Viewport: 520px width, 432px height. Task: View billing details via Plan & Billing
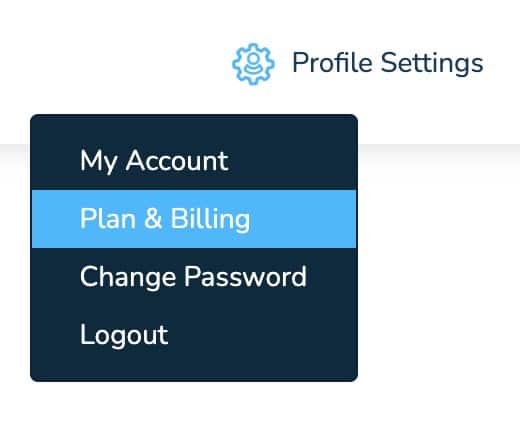click(194, 219)
